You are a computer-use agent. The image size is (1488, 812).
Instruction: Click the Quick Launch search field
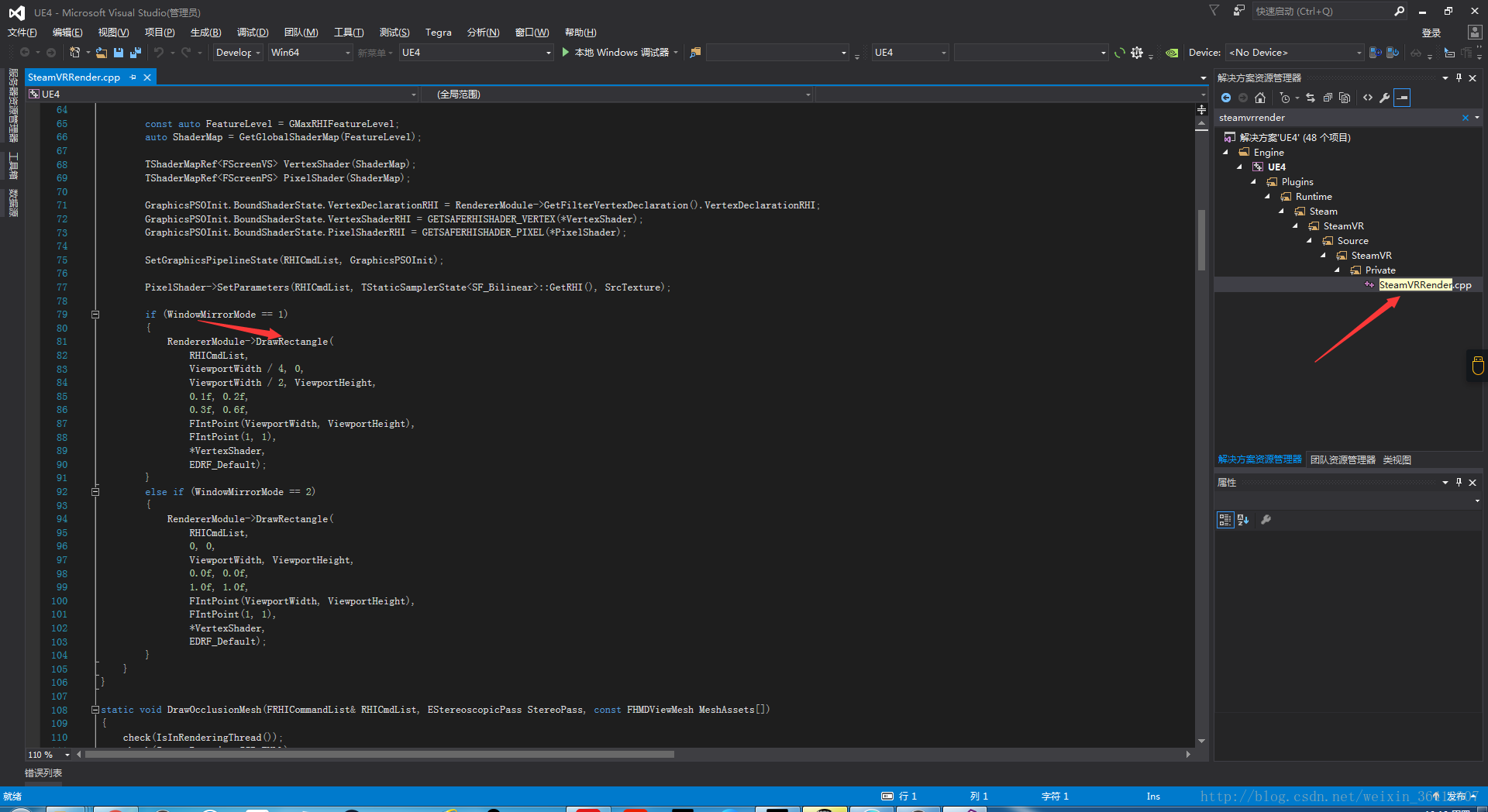1321,11
